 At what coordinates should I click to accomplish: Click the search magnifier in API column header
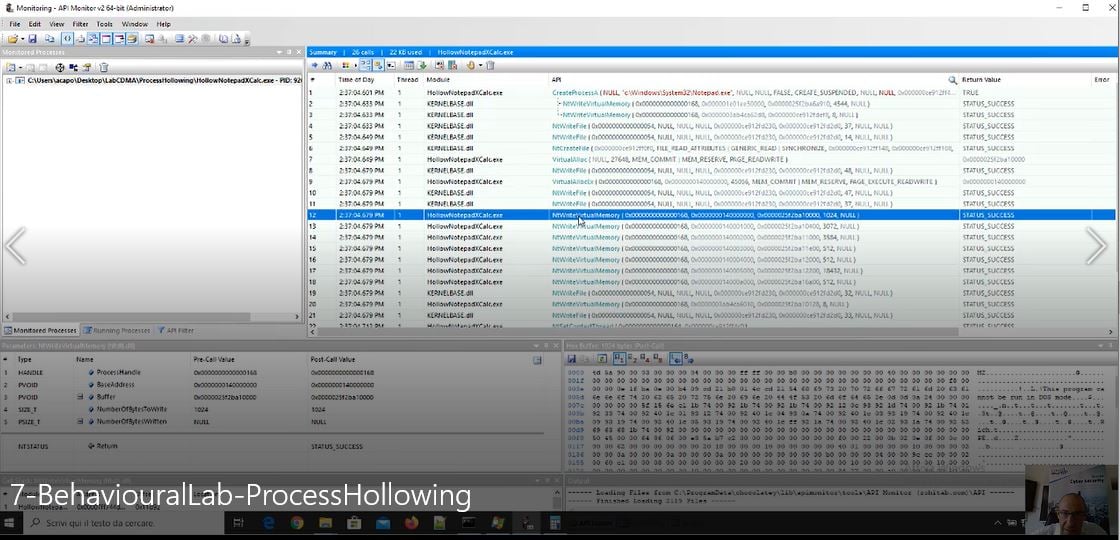pyautogui.click(x=952, y=80)
